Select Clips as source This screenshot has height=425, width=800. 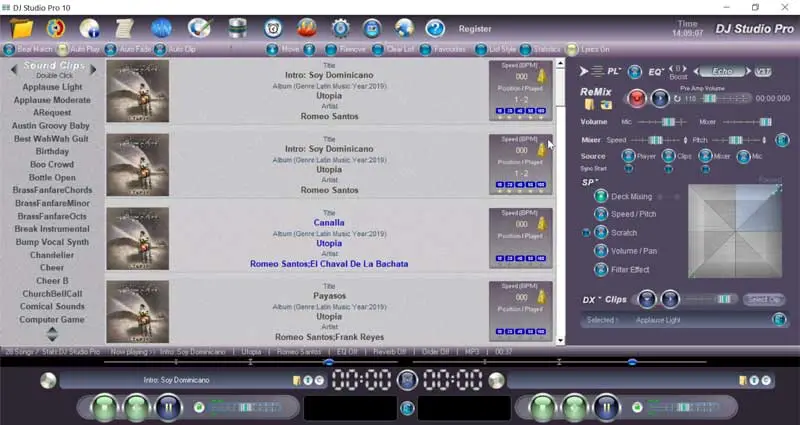pos(668,156)
